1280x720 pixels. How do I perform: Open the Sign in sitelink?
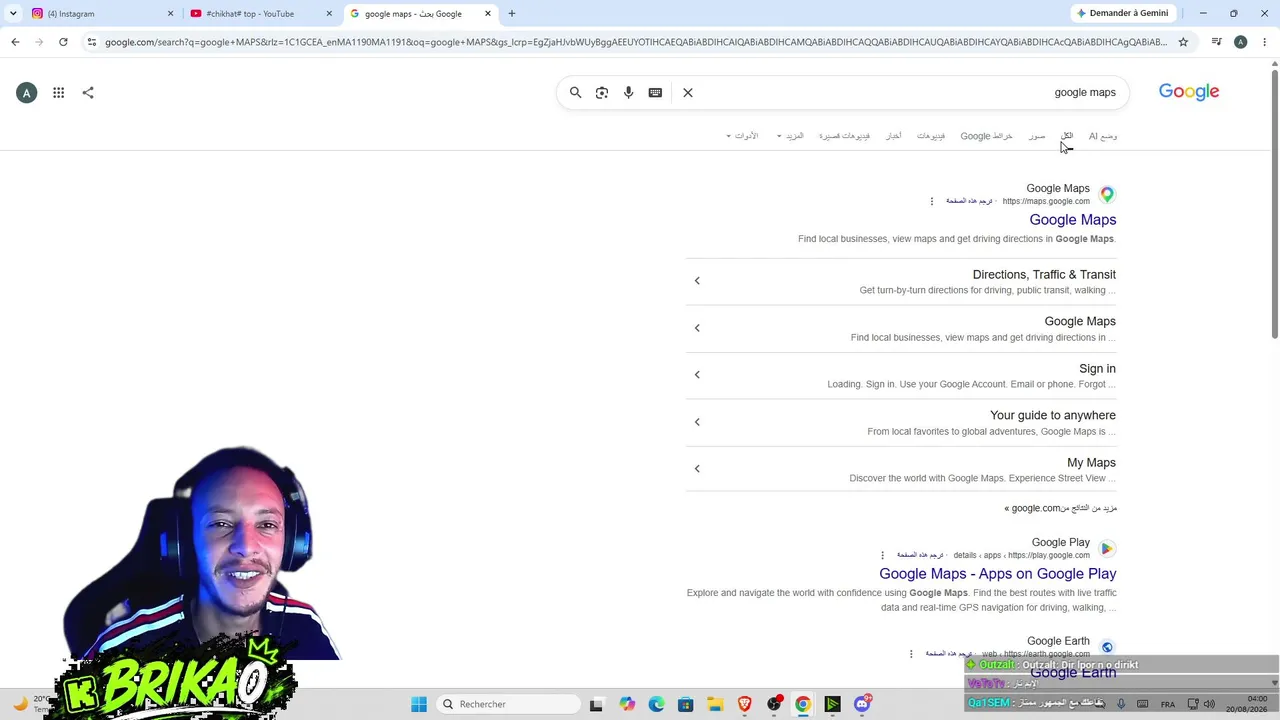[1097, 369]
